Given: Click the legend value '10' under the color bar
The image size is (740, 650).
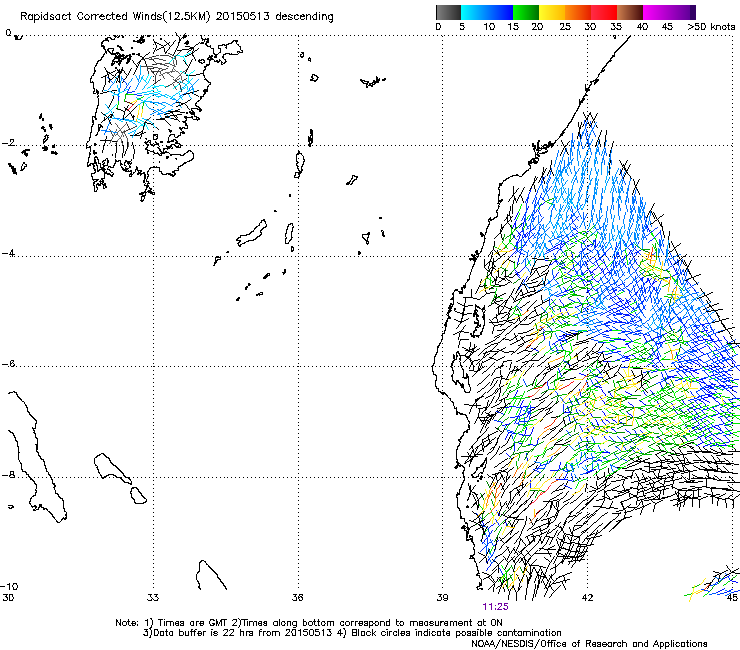Looking at the screenshot, I should [489, 26].
